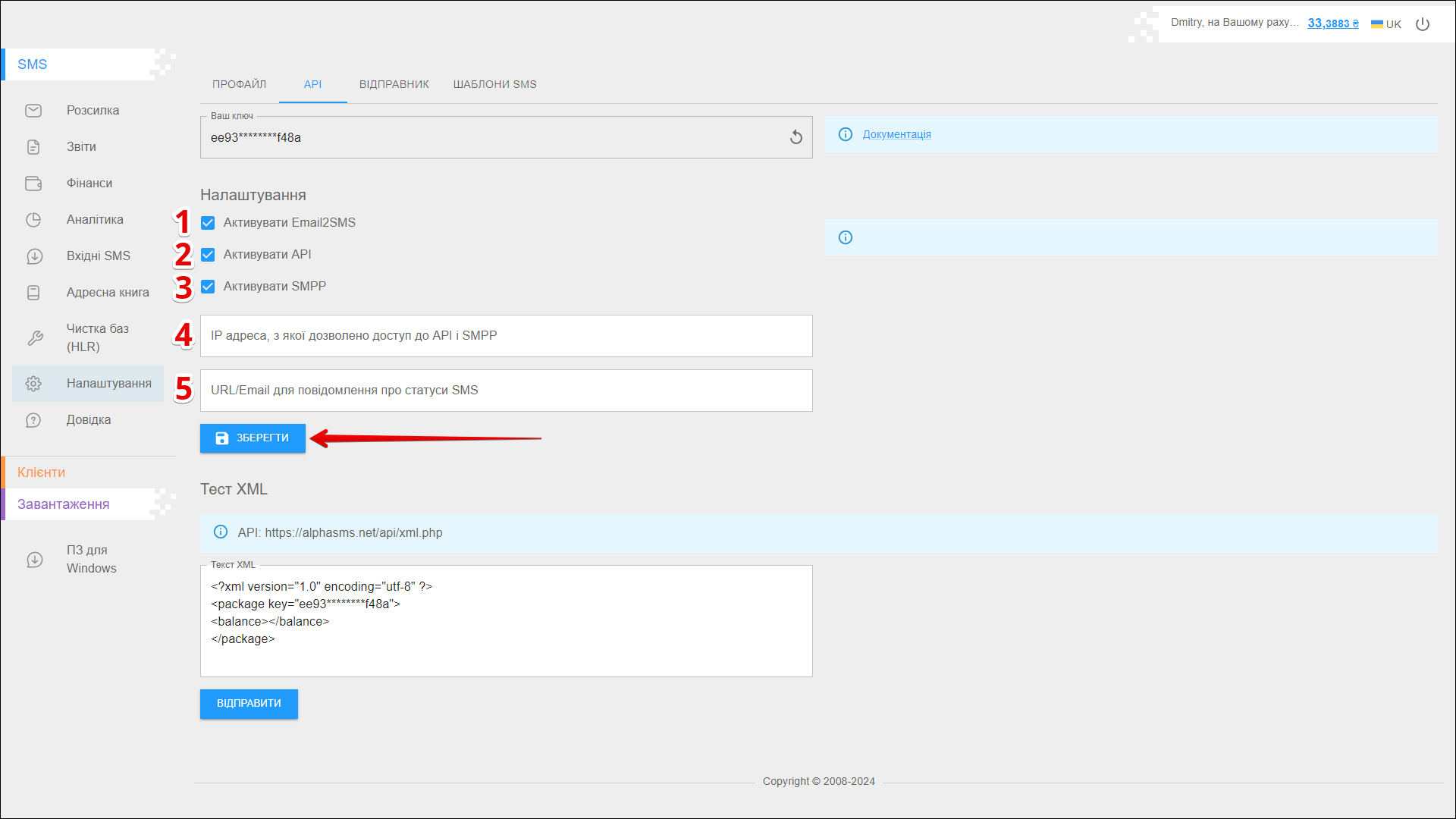Expand the Клієнти section
Screen dimensions: 1456x819
(42, 472)
